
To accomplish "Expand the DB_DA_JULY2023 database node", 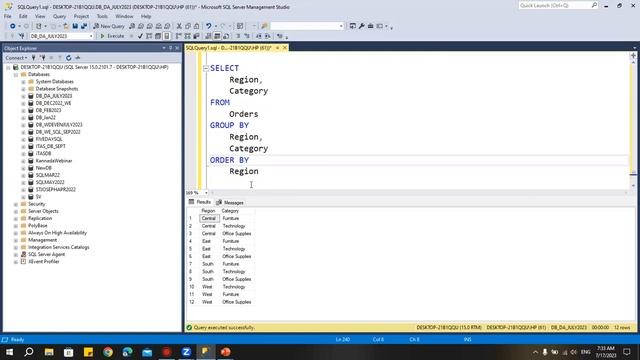I will 23,96.
